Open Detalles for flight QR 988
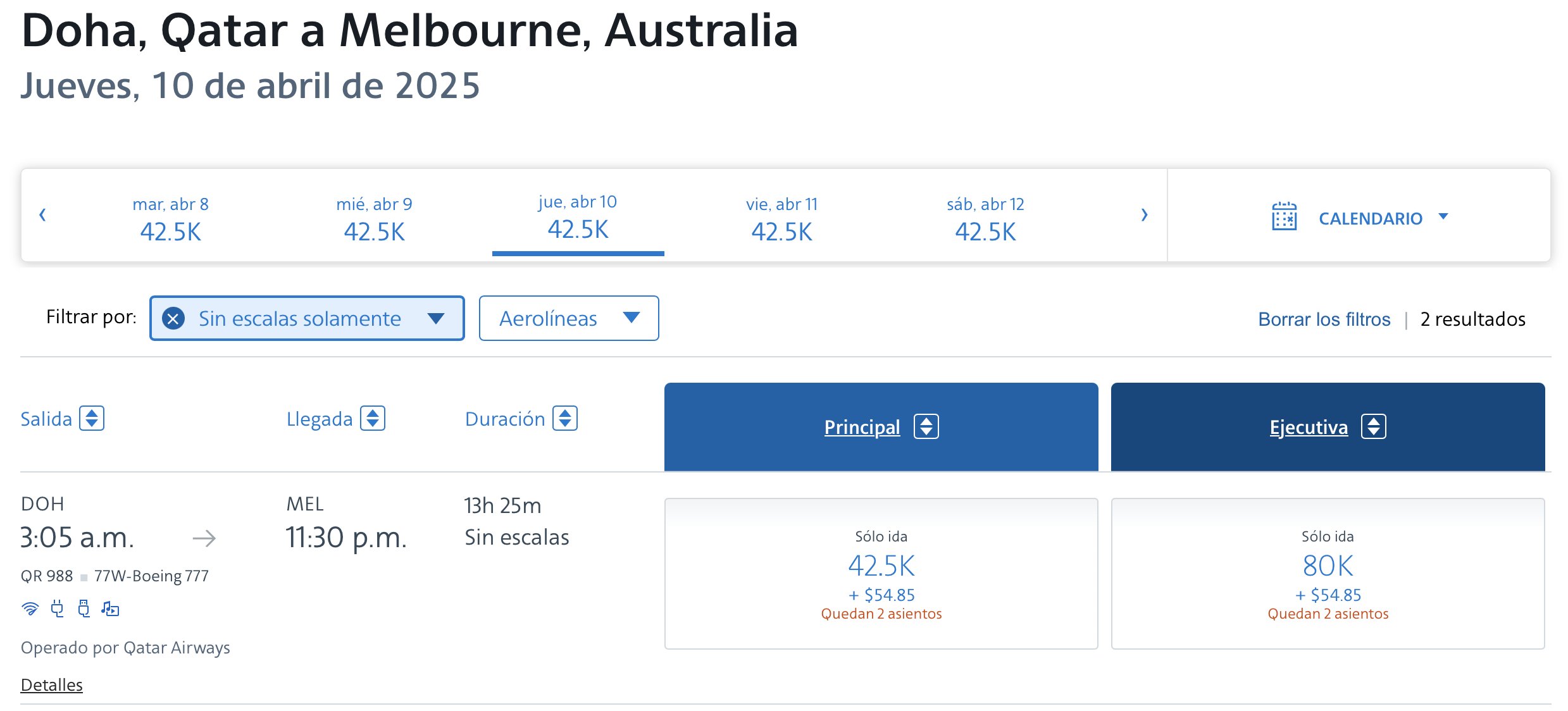 coord(52,685)
